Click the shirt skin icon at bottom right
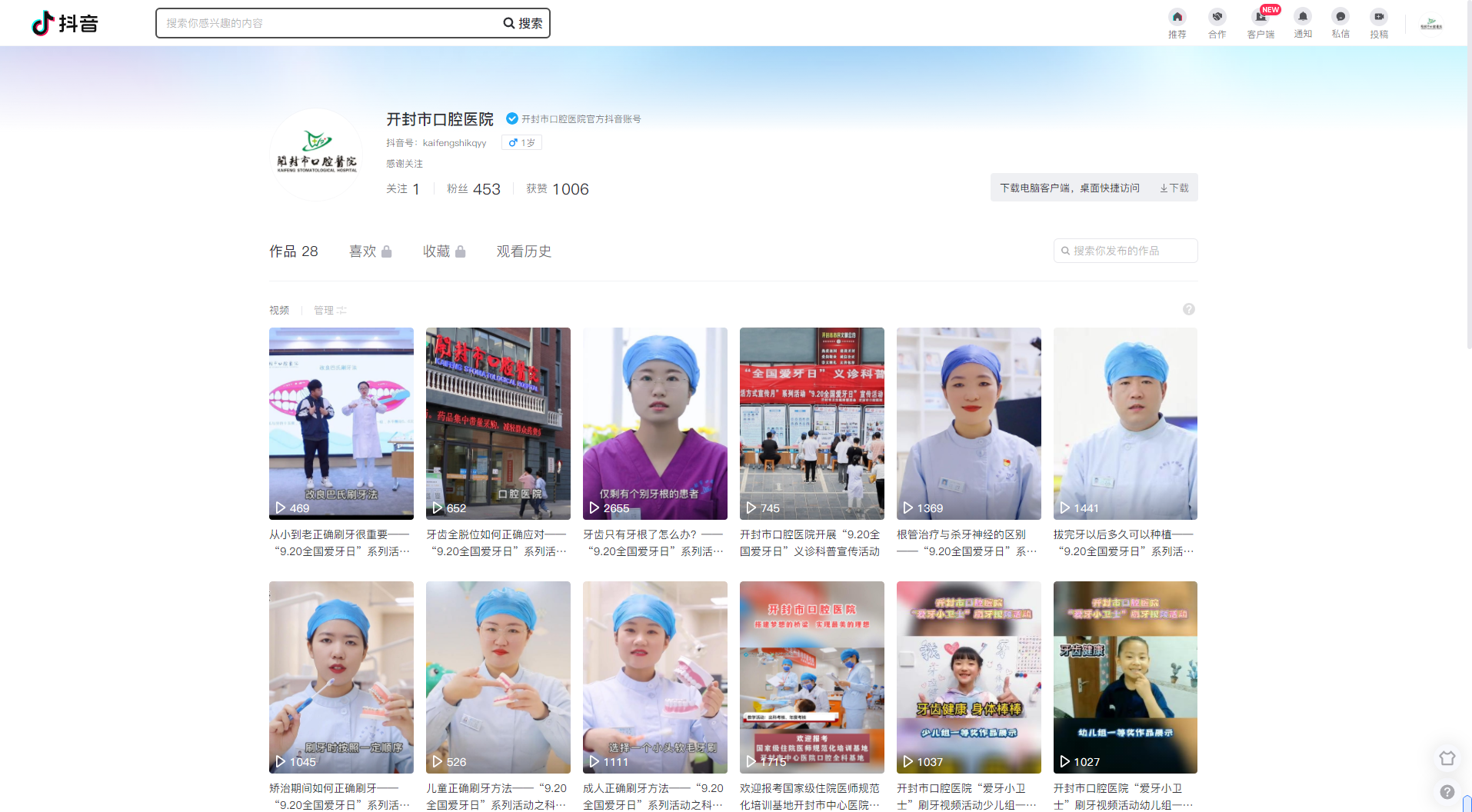The image size is (1472, 812). point(1447,758)
